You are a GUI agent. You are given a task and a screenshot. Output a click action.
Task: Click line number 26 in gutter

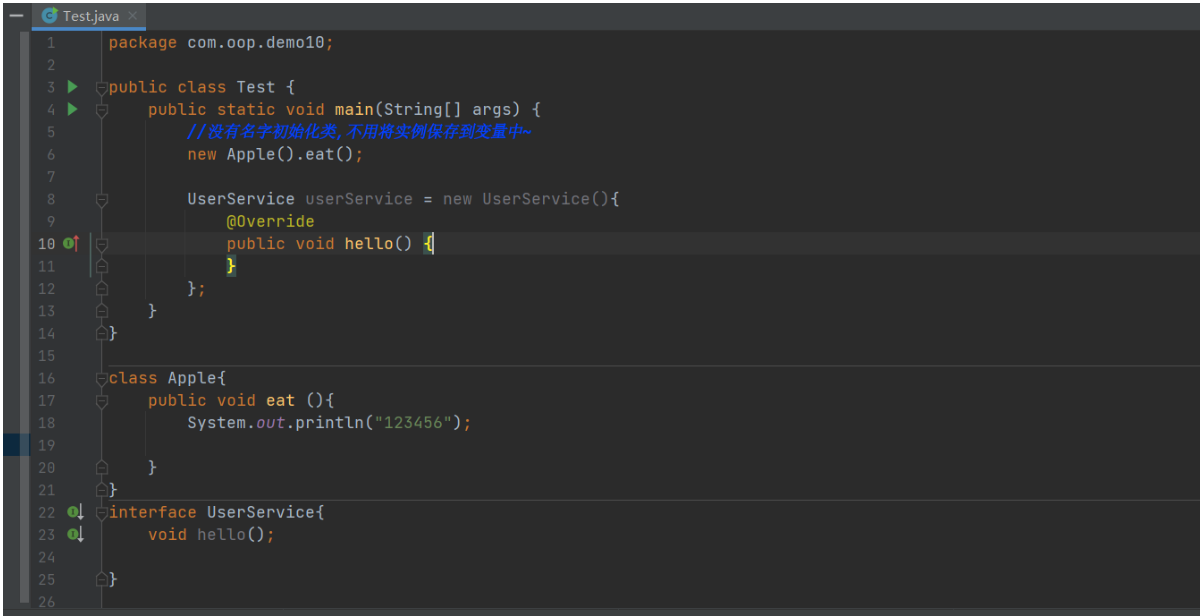point(46,602)
